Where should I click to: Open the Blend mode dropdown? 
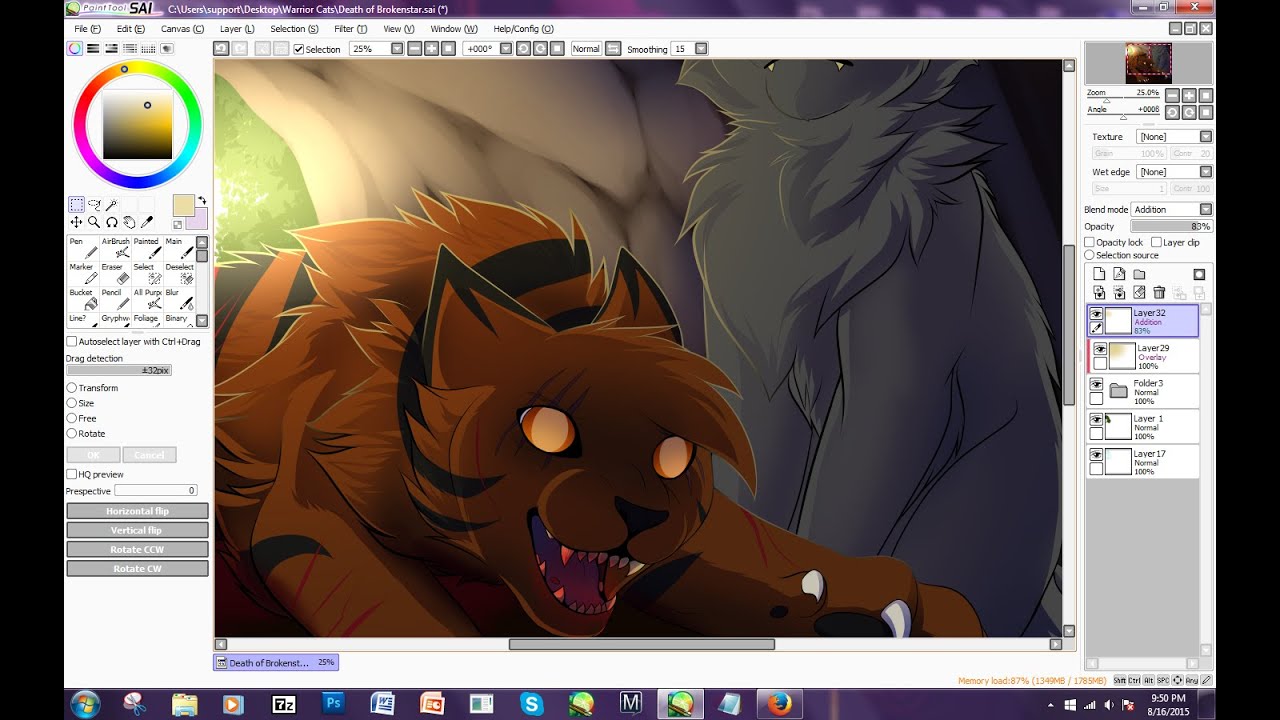1205,209
